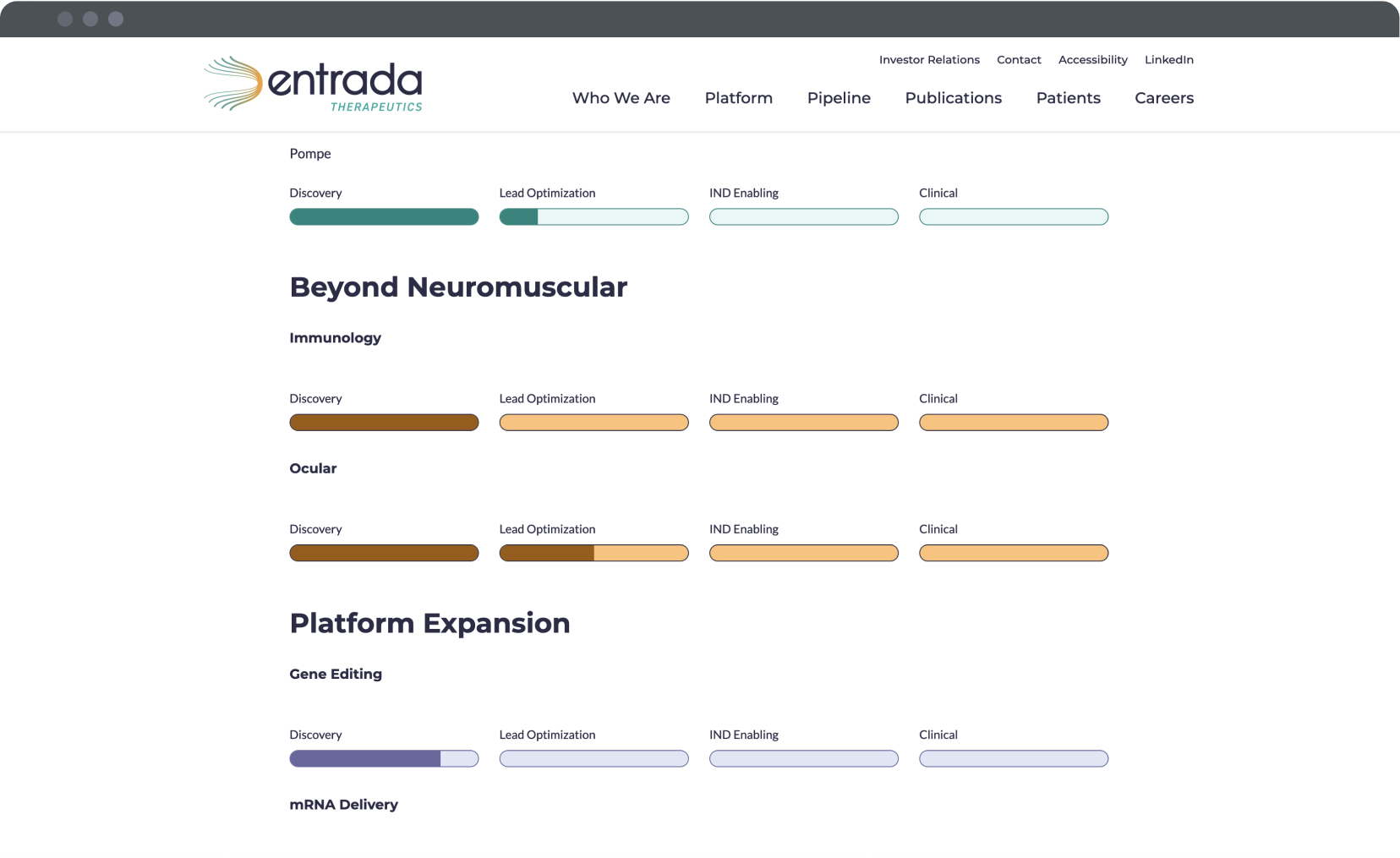
Task: Open the Careers page
Action: (1164, 98)
